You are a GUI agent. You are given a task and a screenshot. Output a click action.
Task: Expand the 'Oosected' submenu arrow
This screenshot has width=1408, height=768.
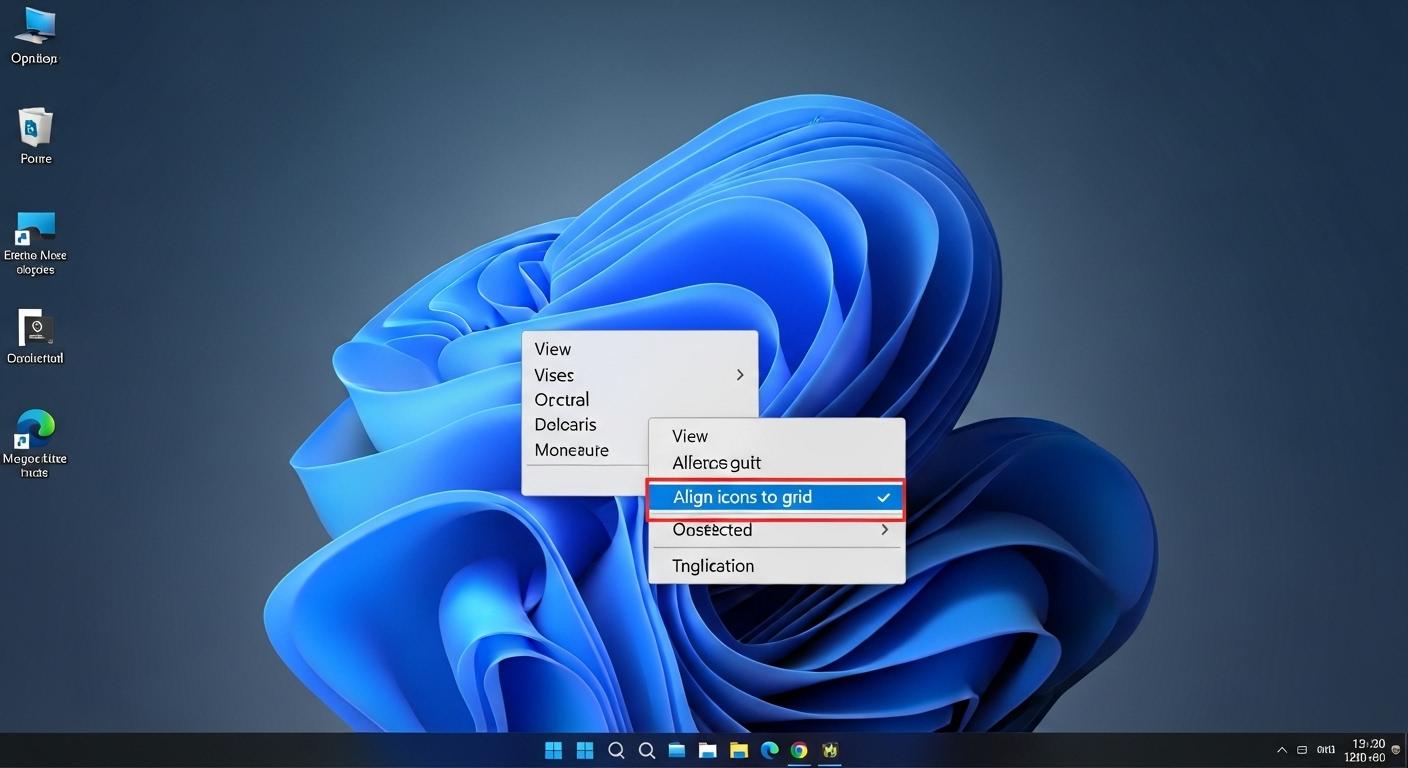884,529
